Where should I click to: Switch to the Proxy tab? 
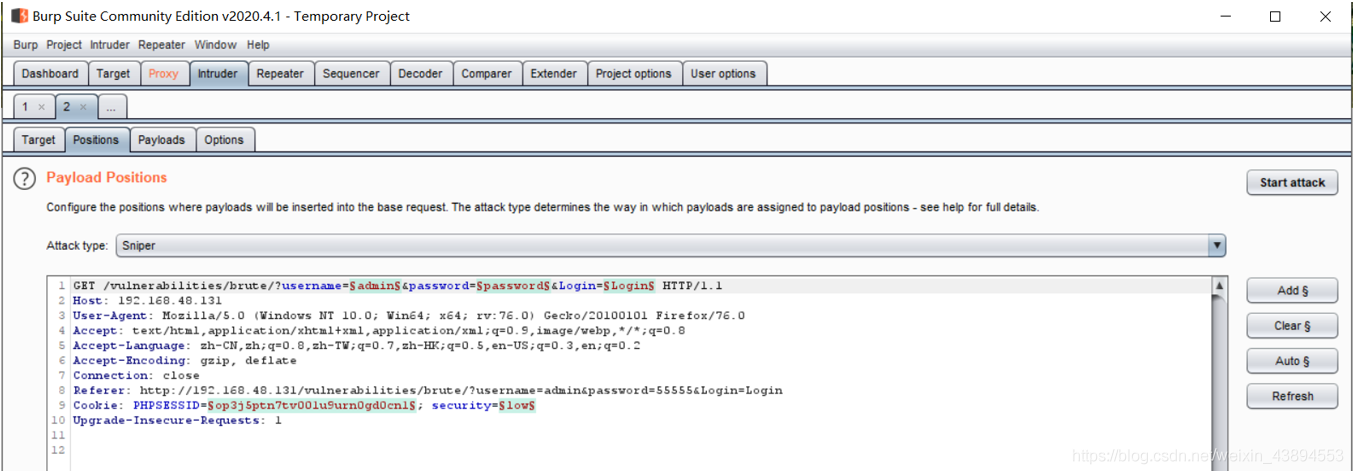pyautogui.click(x=164, y=74)
